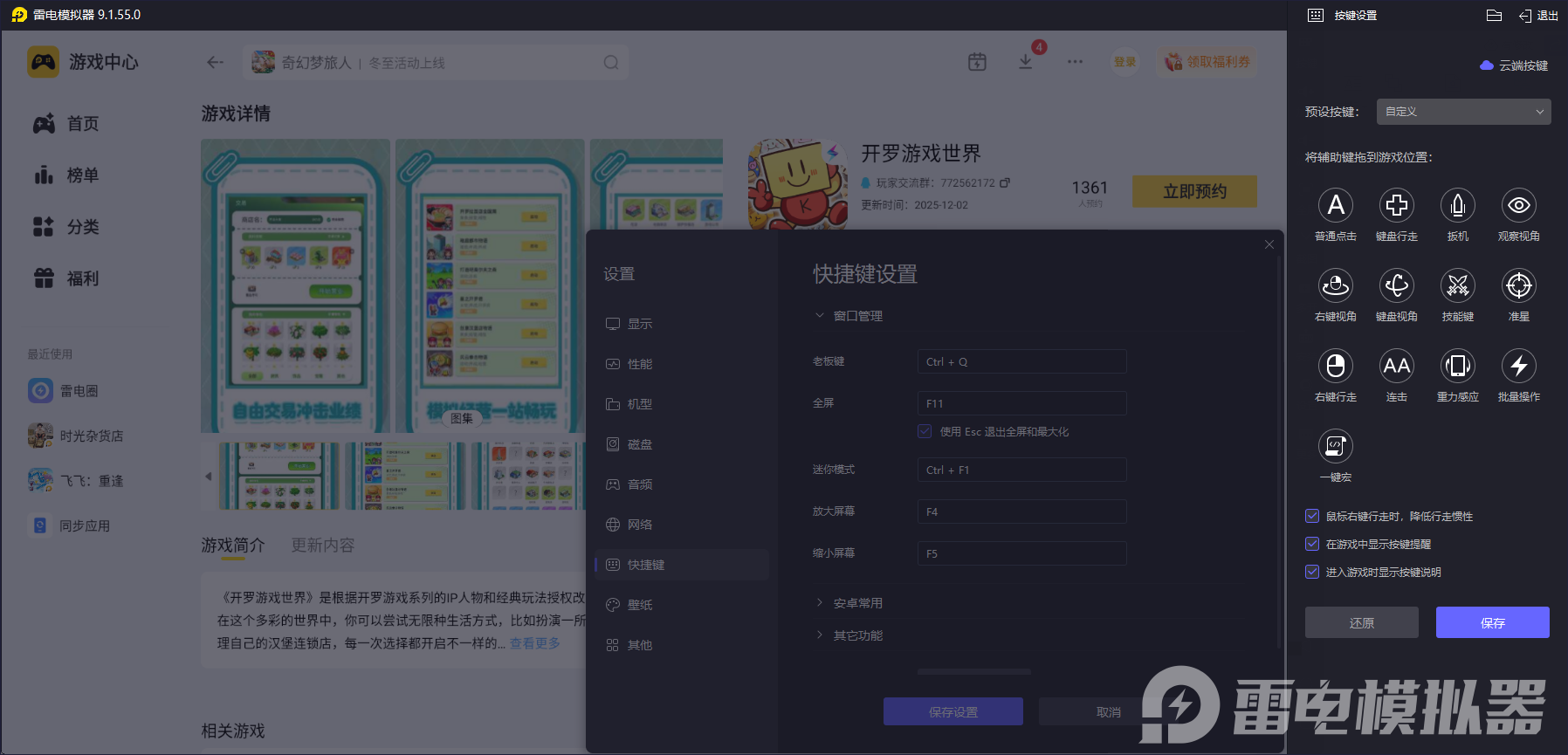Select the 一键宏 macro icon
Screen dimensions: 1568x755
1336,446
